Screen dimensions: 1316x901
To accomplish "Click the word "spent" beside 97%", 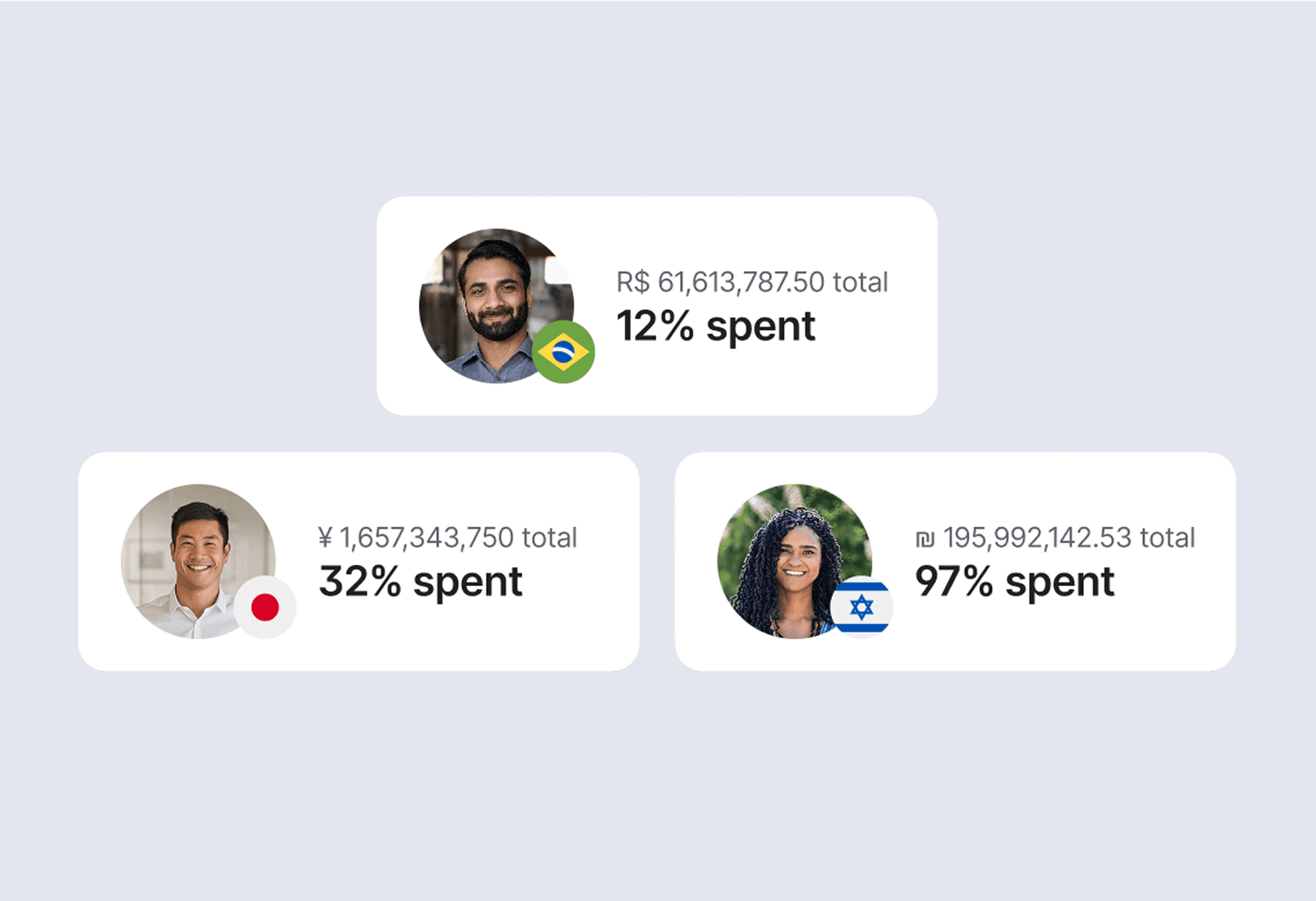I will pos(1060,582).
